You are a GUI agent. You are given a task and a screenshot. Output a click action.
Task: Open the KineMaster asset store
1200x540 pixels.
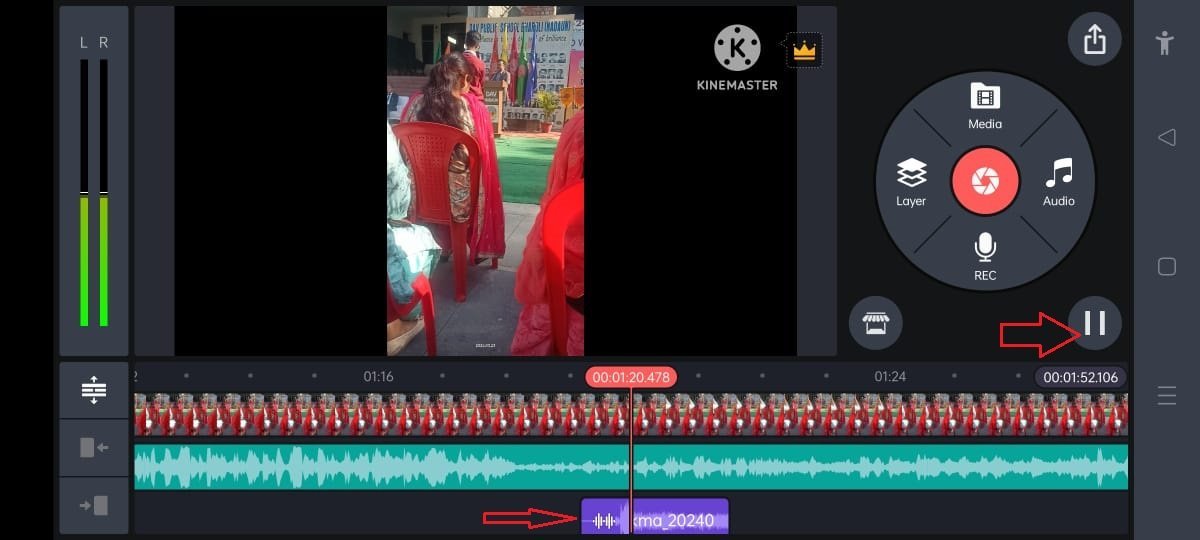point(875,323)
